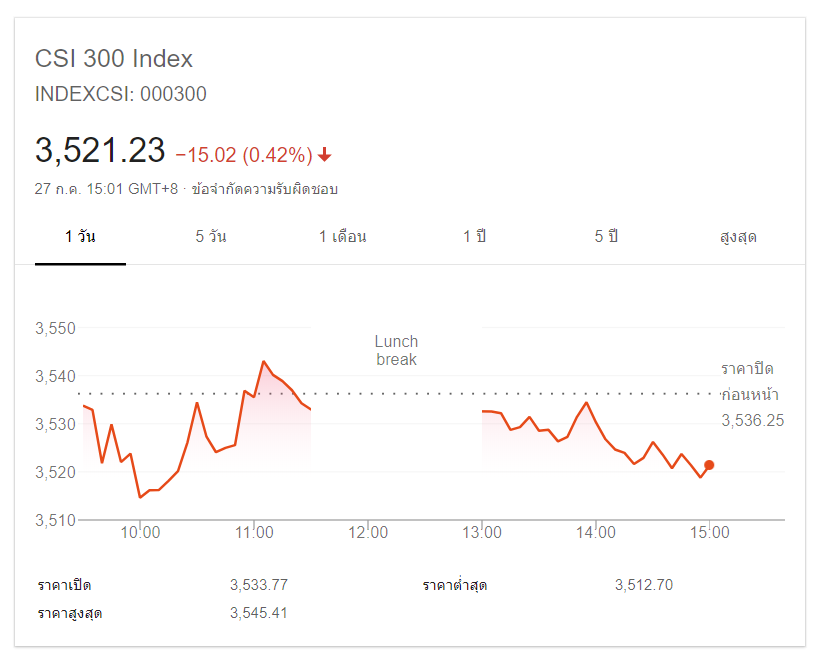Switch to the 5 ปี tab
This screenshot has width=826, height=662.
point(606,237)
